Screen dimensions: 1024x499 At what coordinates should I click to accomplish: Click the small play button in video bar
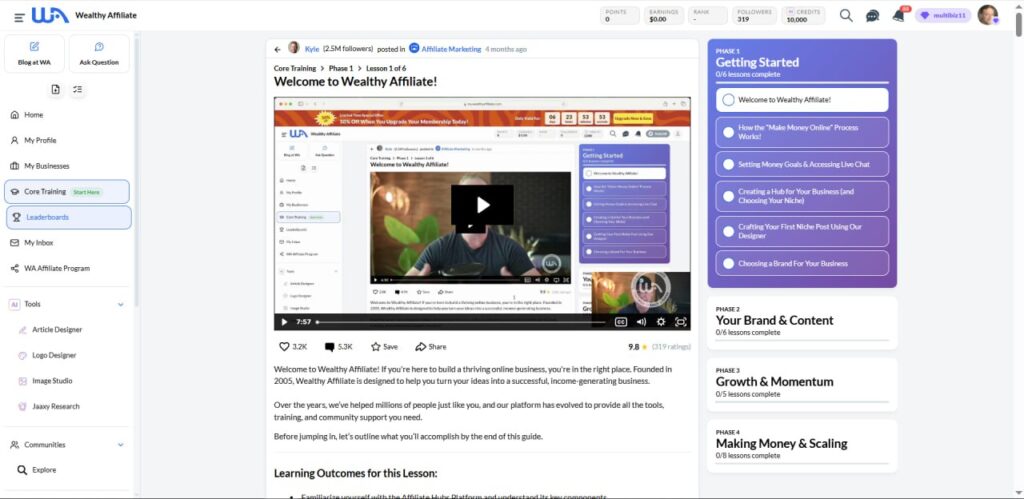coord(284,322)
